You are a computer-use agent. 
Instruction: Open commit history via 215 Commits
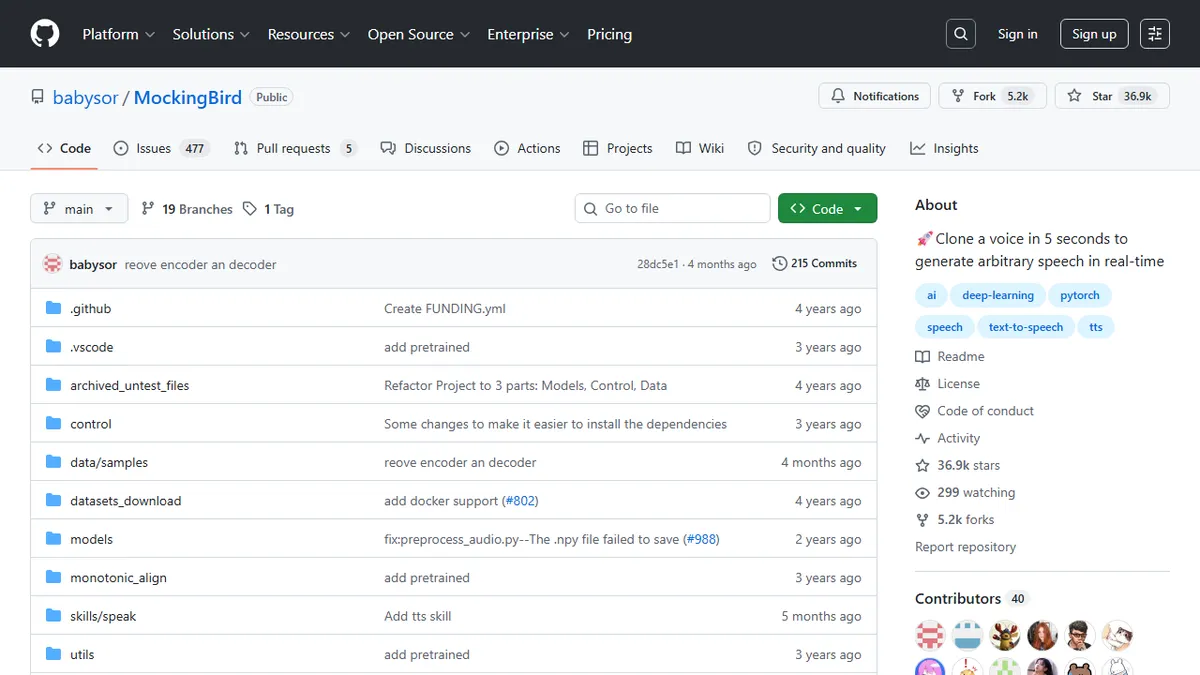pyautogui.click(x=815, y=264)
